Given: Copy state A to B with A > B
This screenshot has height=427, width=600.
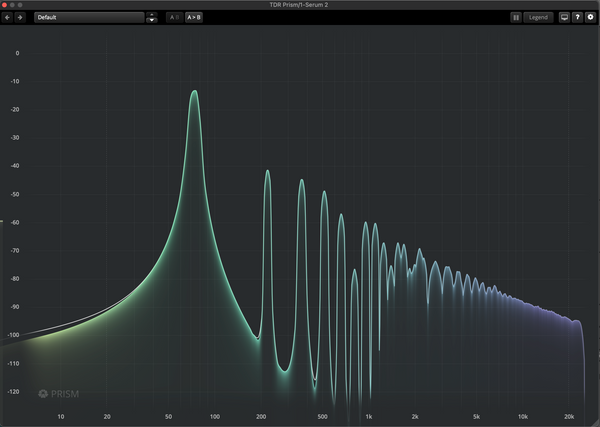Looking at the screenshot, I should click(x=194, y=17).
